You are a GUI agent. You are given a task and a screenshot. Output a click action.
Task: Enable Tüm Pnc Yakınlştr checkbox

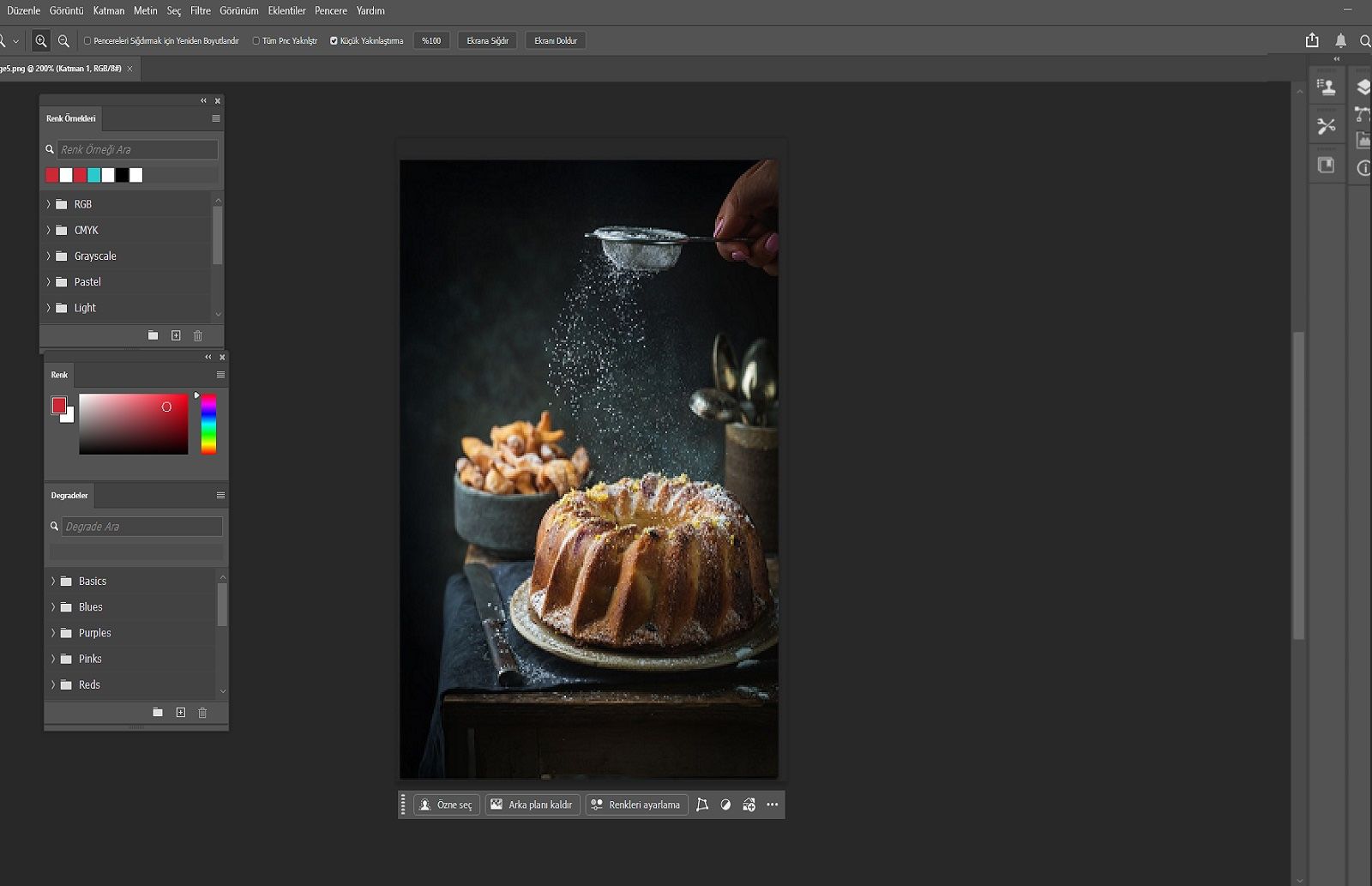click(x=256, y=40)
